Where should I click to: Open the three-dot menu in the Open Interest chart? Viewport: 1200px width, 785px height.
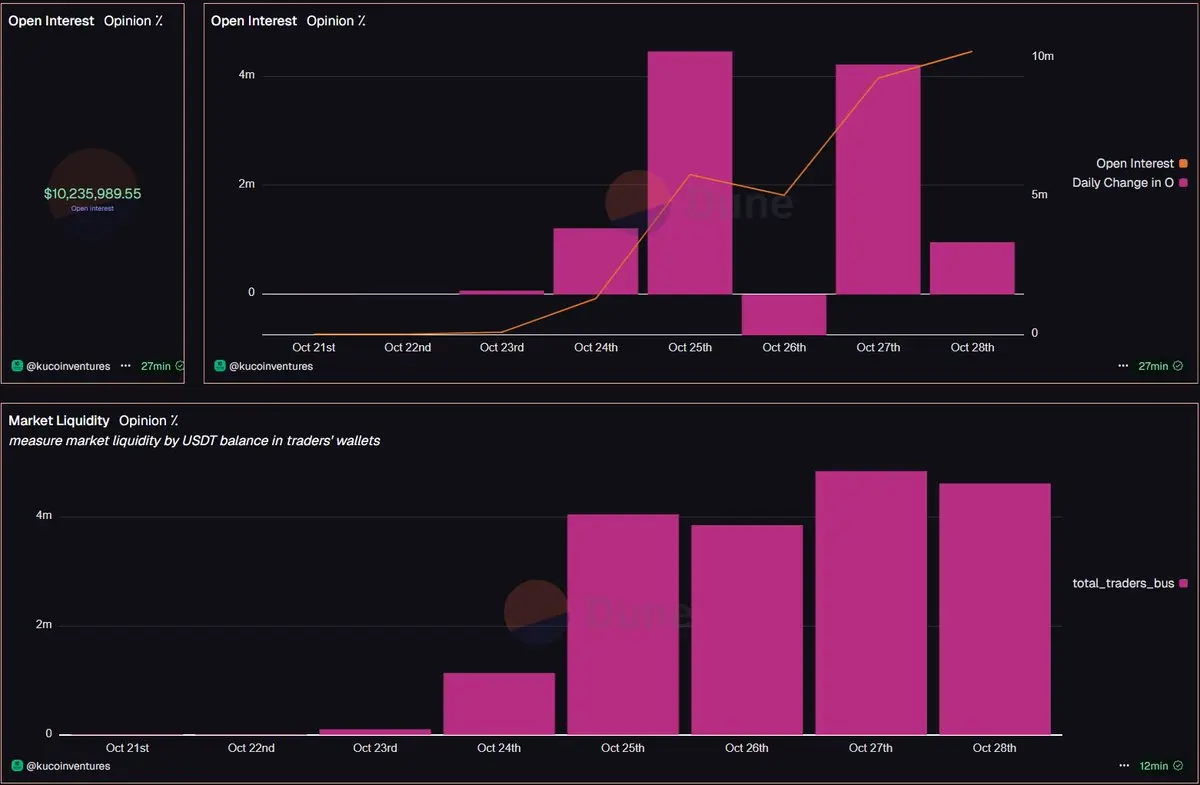(x=1123, y=366)
